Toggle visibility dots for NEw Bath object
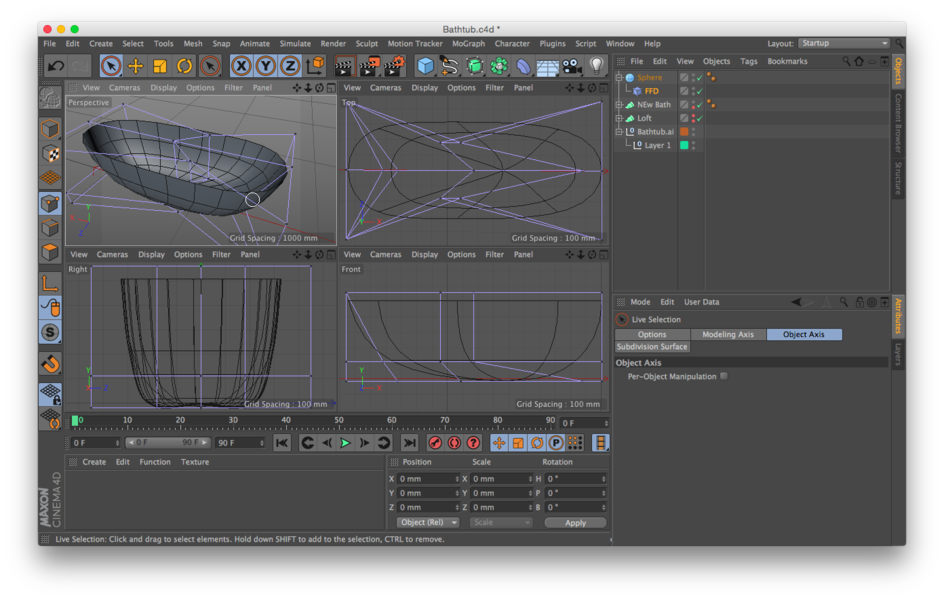944x600 pixels. click(x=693, y=105)
